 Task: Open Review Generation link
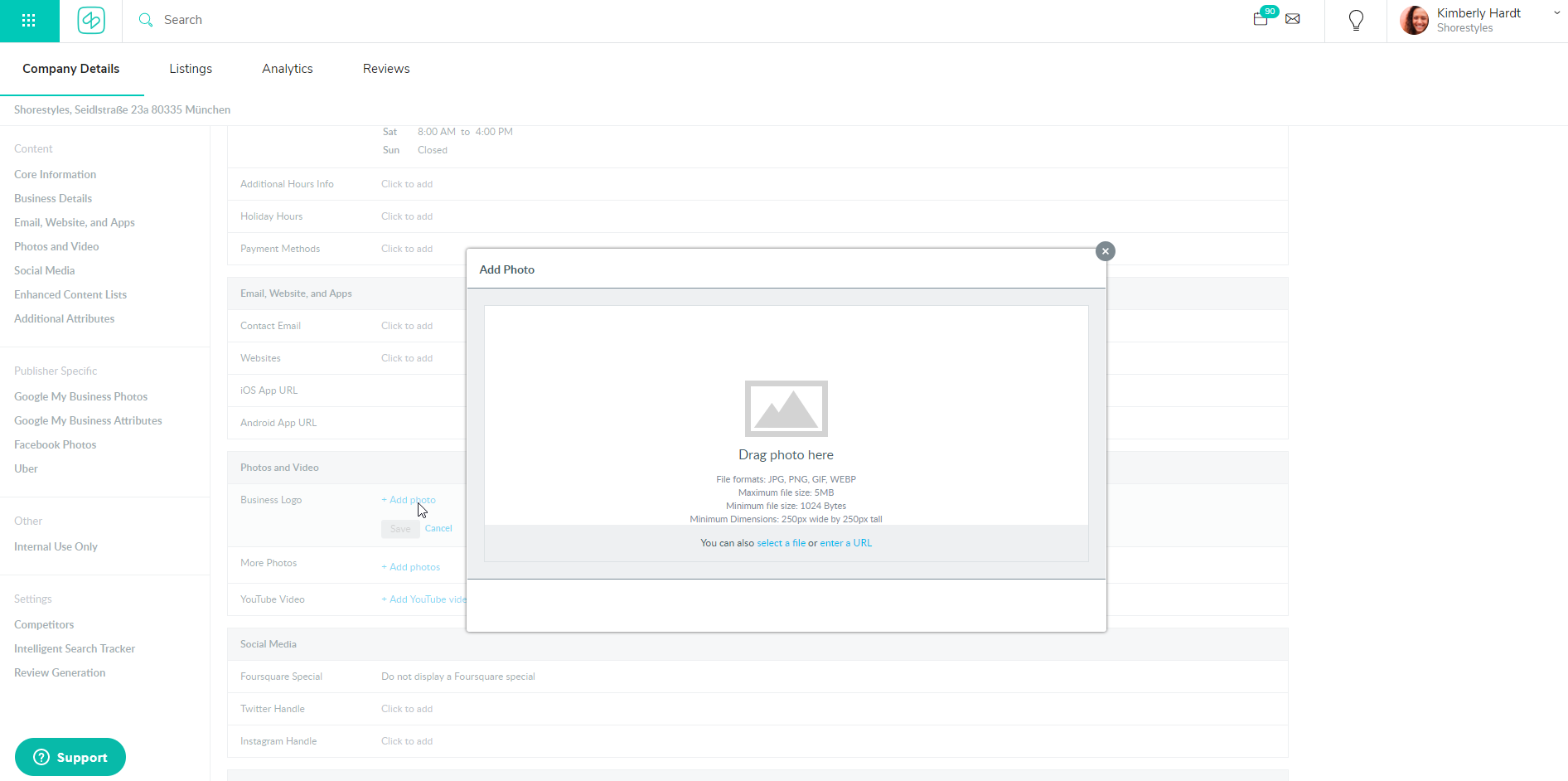click(60, 672)
